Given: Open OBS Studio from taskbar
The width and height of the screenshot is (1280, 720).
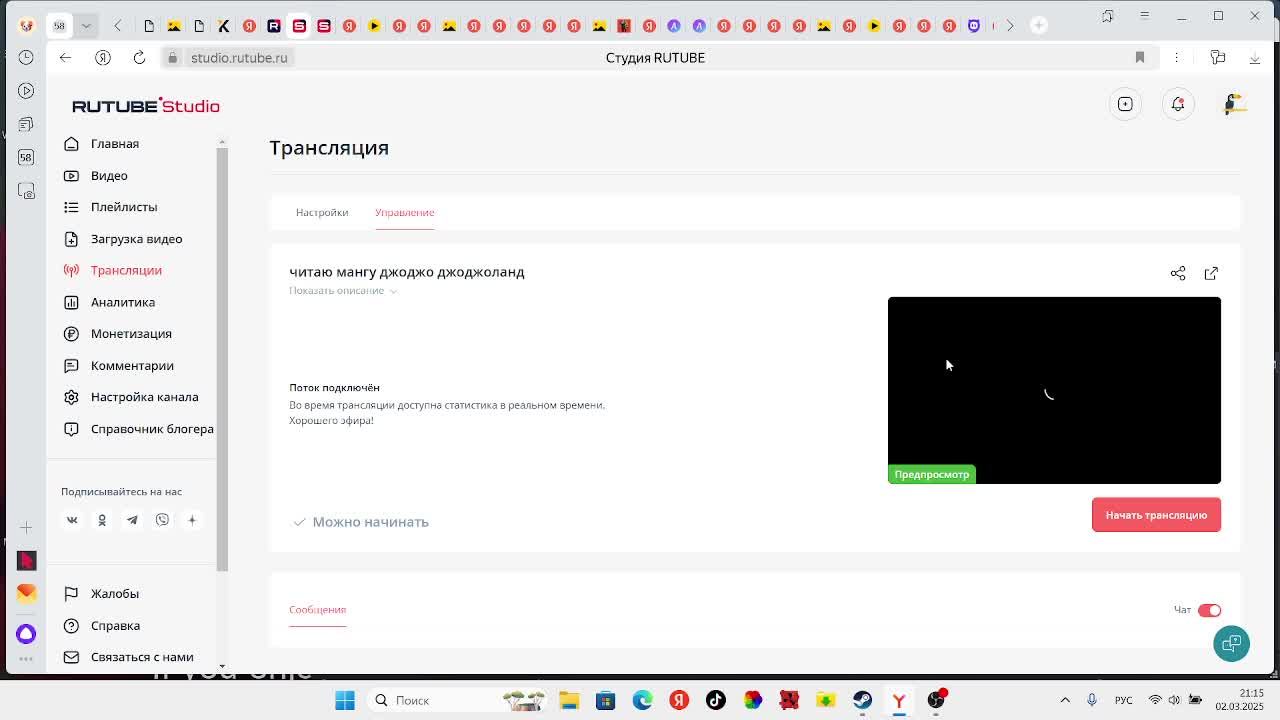Looking at the screenshot, I should 936,700.
